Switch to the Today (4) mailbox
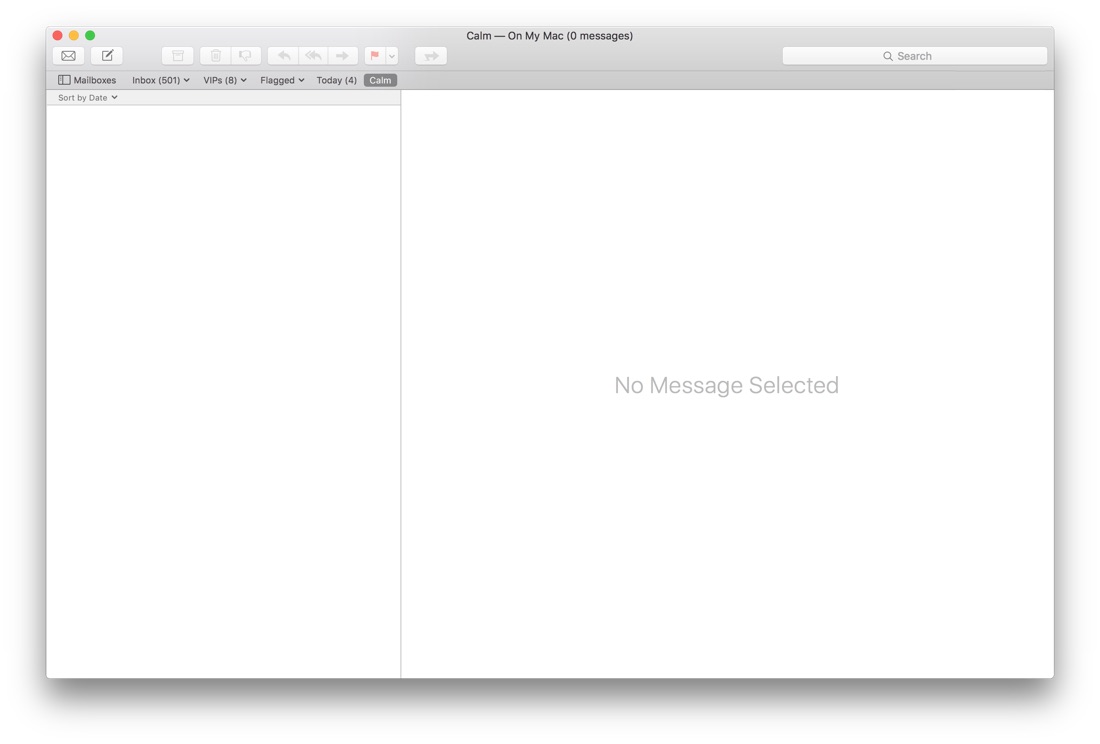The width and height of the screenshot is (1100, 744). 337,80
